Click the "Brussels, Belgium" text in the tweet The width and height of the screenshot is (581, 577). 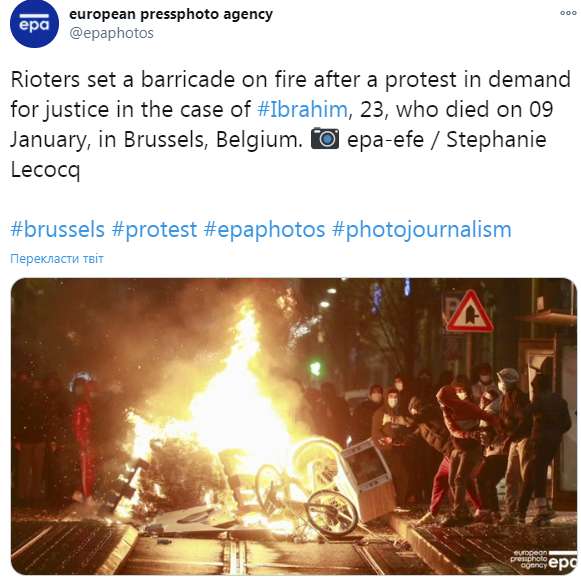point(213,140)
